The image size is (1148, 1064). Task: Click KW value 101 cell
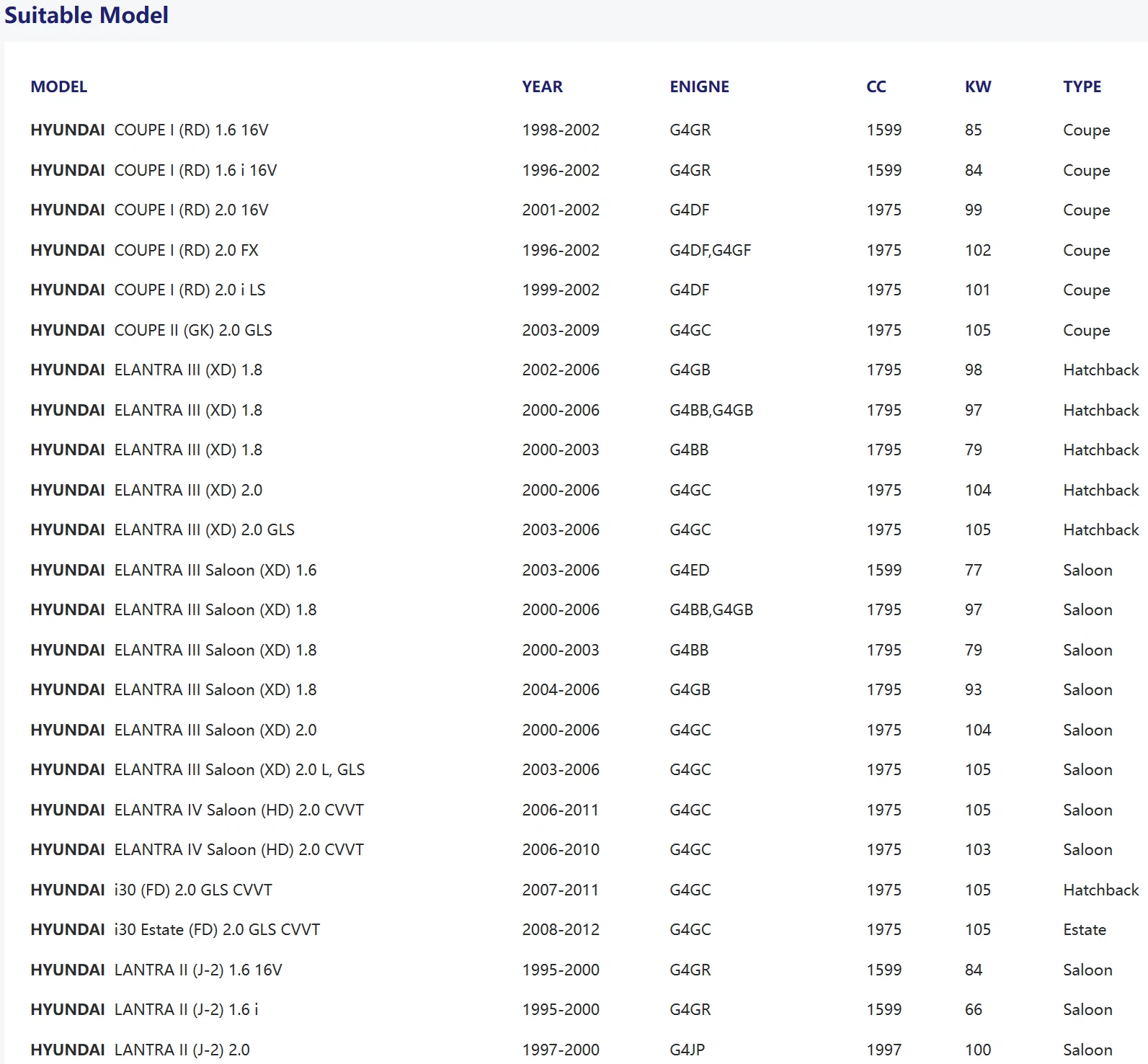coord(978,290)
